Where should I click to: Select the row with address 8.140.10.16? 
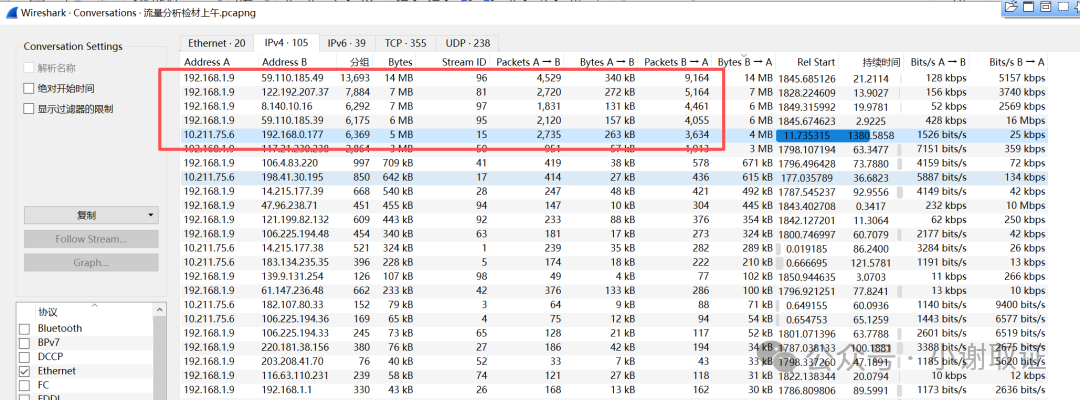click(614, 107)
